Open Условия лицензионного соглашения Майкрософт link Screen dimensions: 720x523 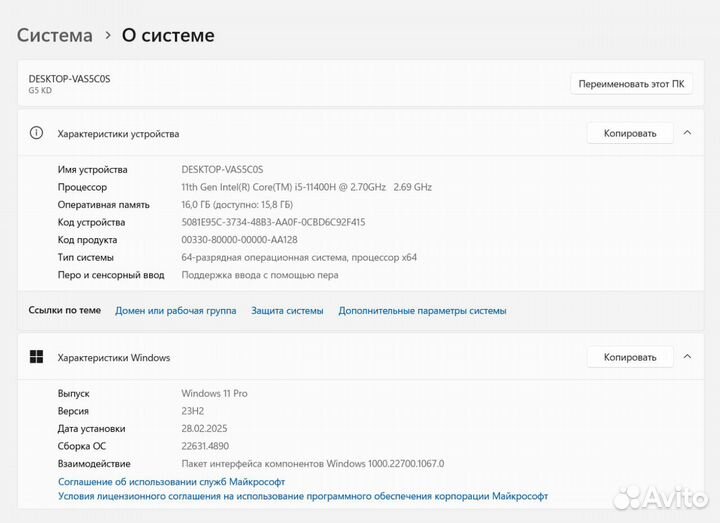(303, 496)
